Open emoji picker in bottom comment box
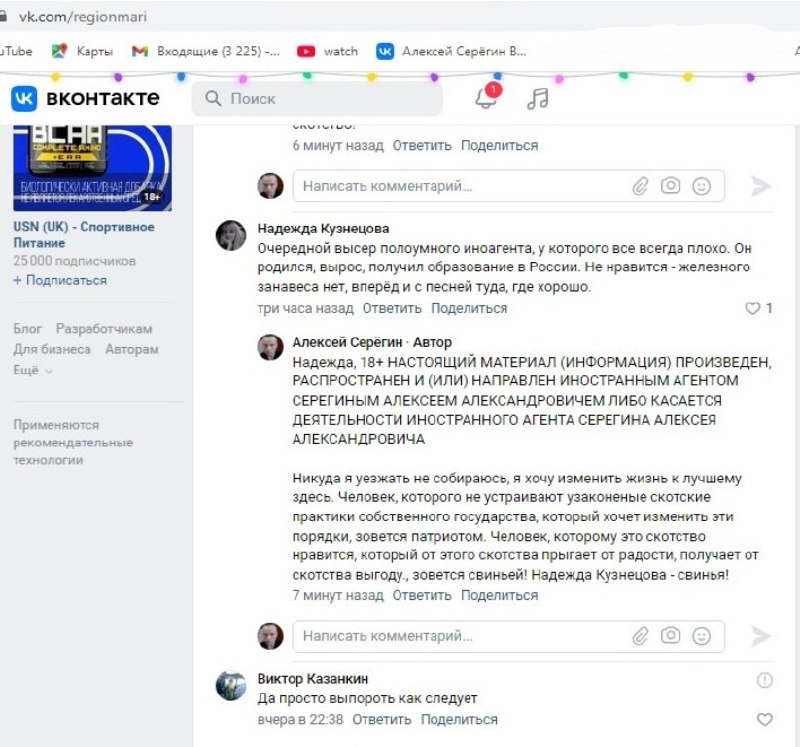800x747 pixels. tap(702, 636)
